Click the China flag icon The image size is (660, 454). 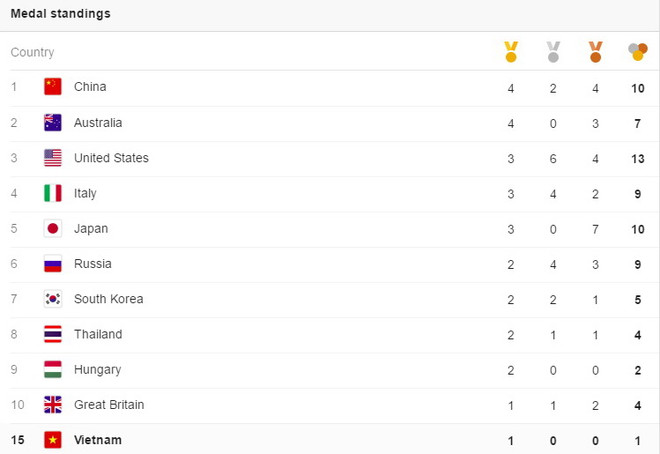click(x=53, y=87)
